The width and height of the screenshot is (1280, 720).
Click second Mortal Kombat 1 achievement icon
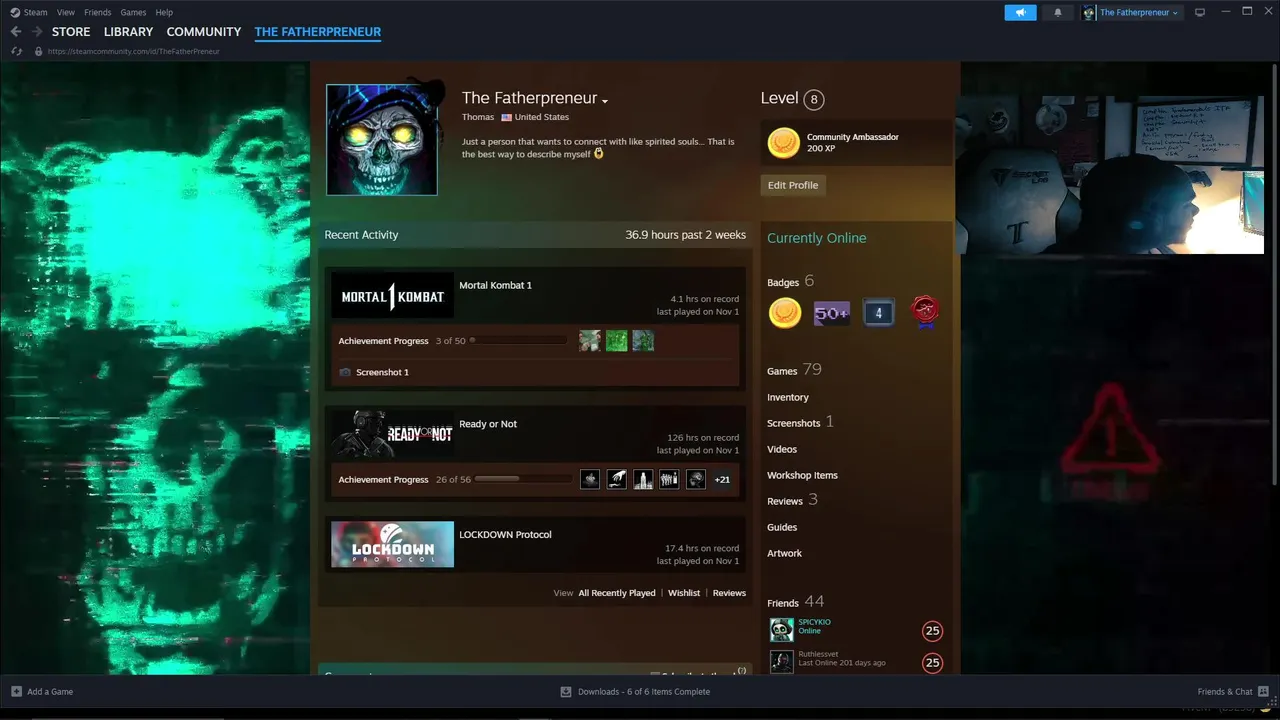pyautogui.click(x=616, y=341)
